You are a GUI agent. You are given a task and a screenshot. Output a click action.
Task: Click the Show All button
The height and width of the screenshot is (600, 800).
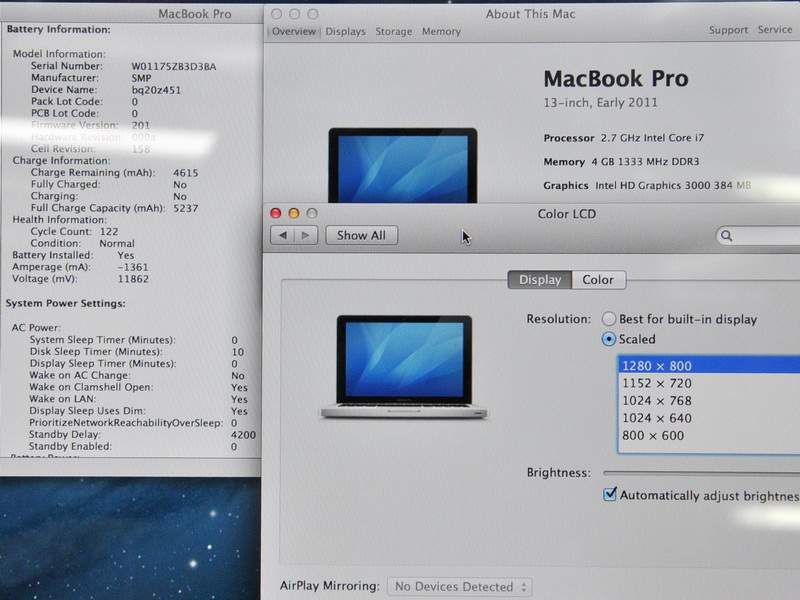click(361, 235)
